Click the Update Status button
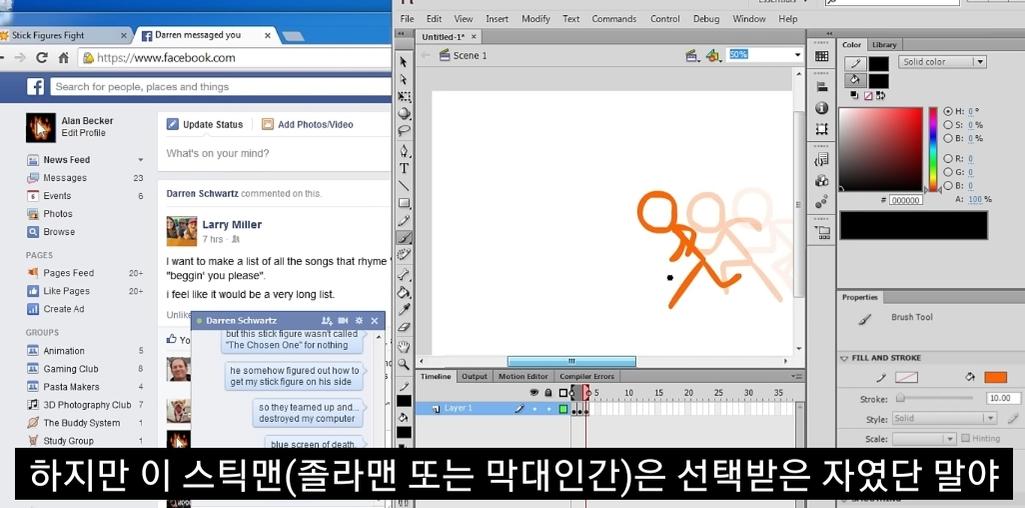This screenshot has width=1025, height=508. point(205,124)
